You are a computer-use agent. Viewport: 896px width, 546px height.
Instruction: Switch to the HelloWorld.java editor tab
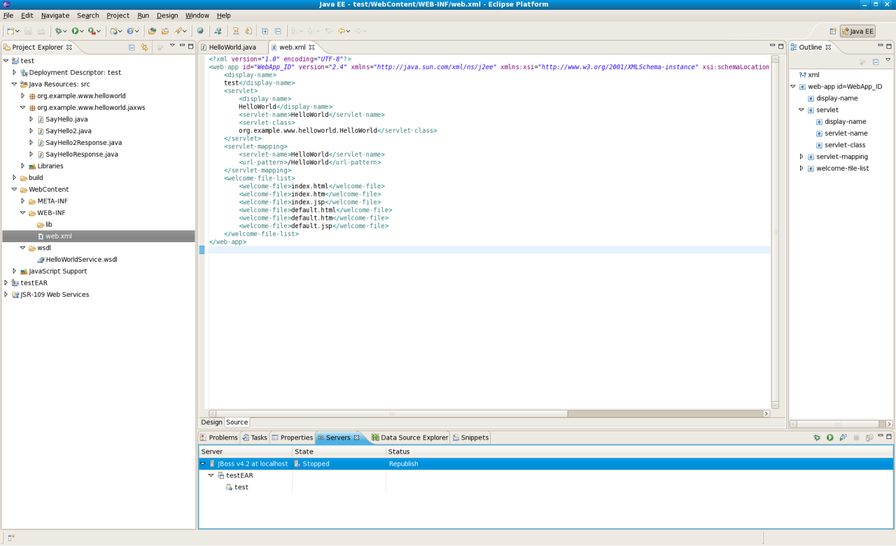pos(231,47)
